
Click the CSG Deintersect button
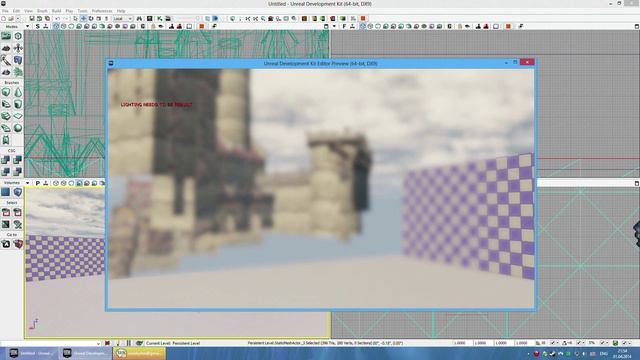point(18,171)
